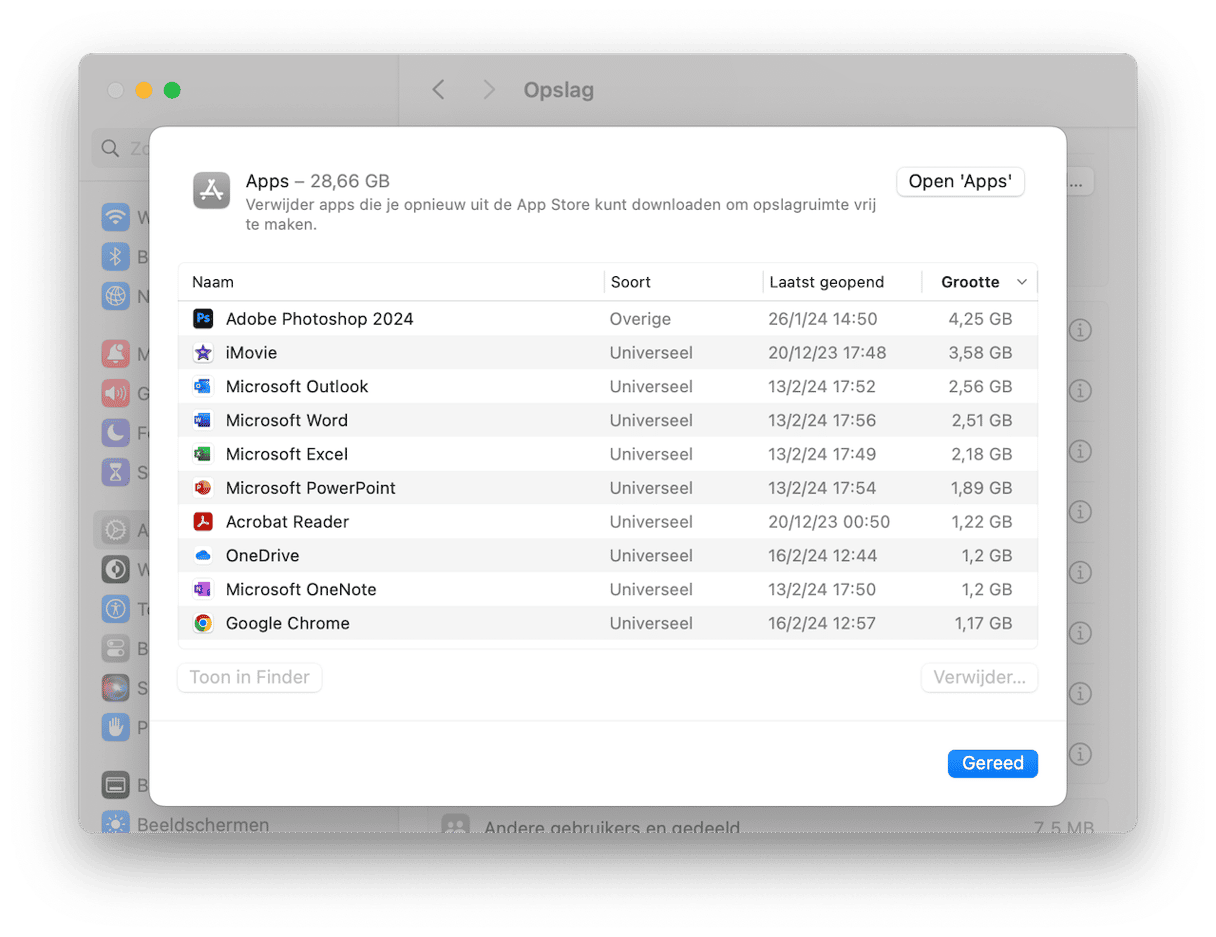Screen dimensions: 1216x937
Task: Click the Microsoft Outlook icon in list
Action: pos(203,387)
